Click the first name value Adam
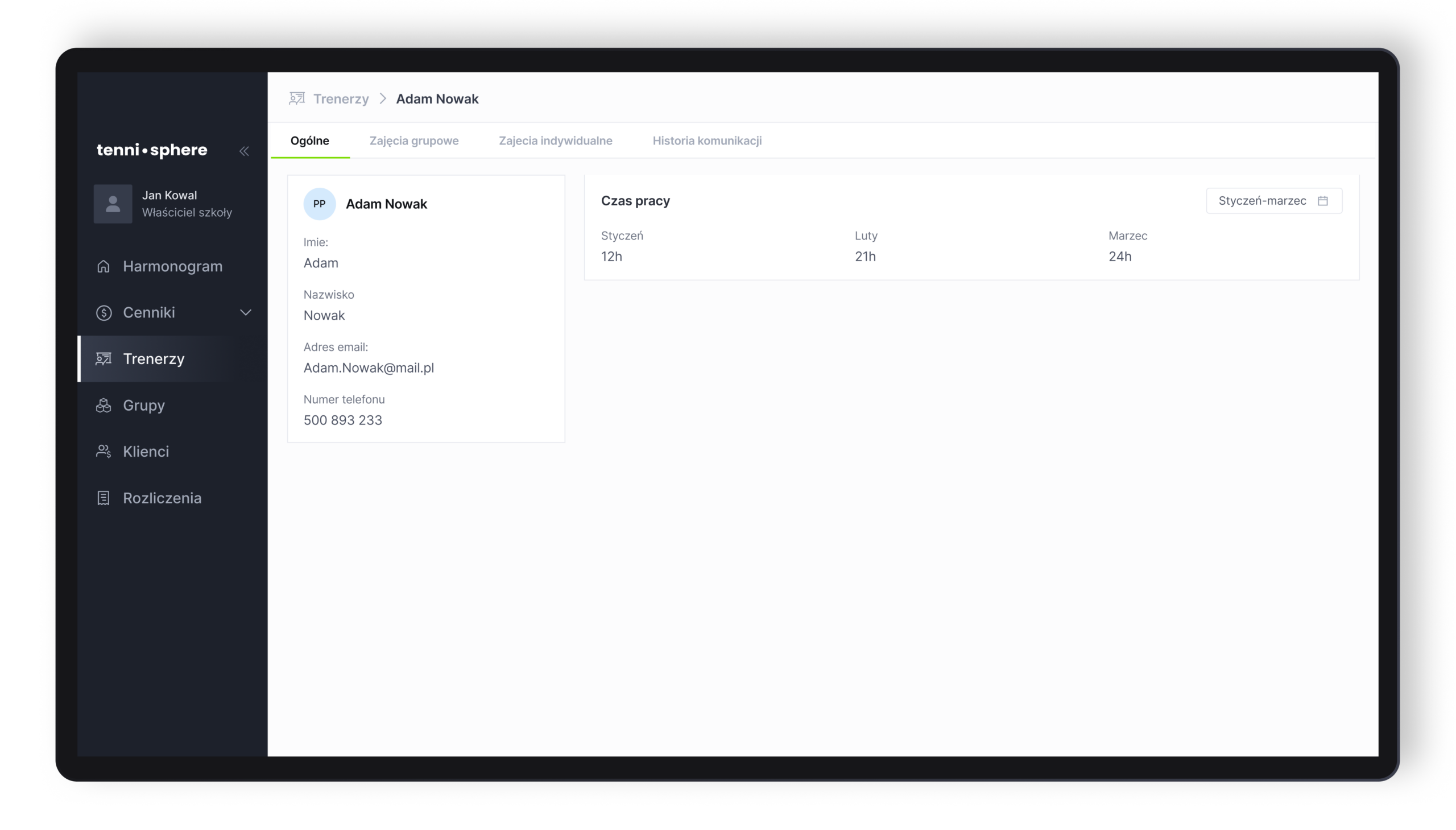 (321, 263)
